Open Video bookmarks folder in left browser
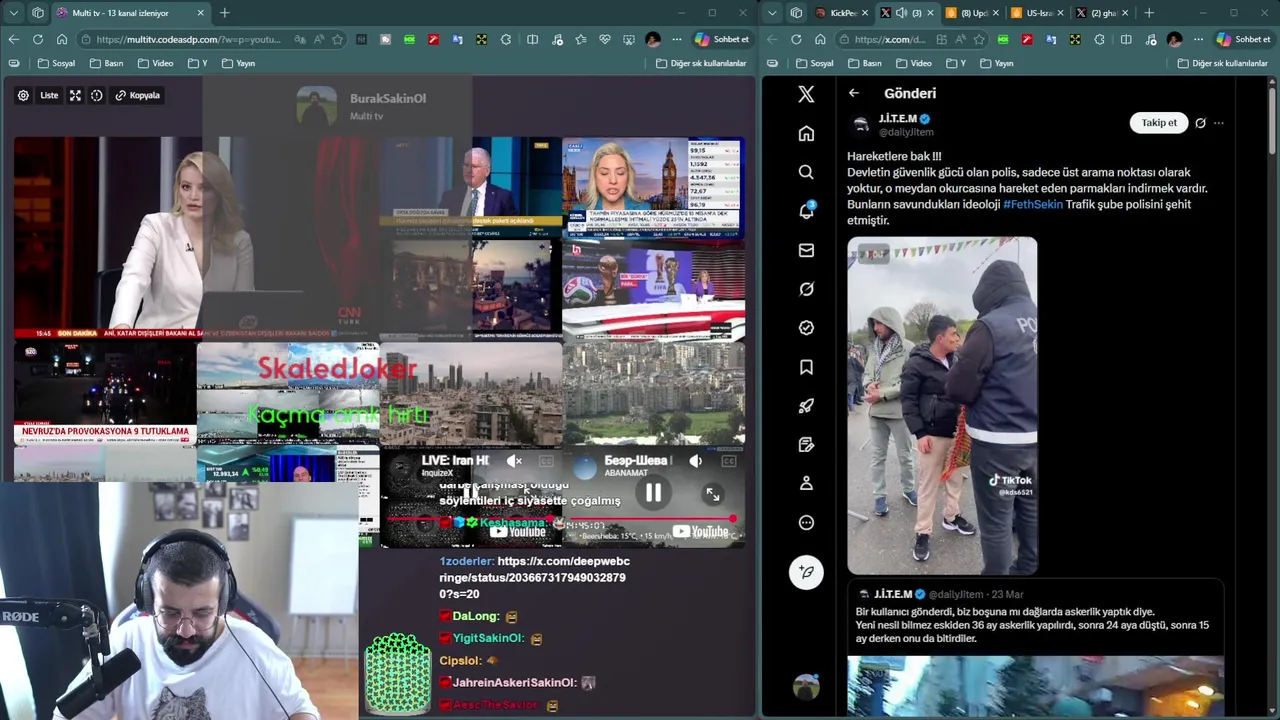This screenshot has height=720, width=1280. pos(155,63)
